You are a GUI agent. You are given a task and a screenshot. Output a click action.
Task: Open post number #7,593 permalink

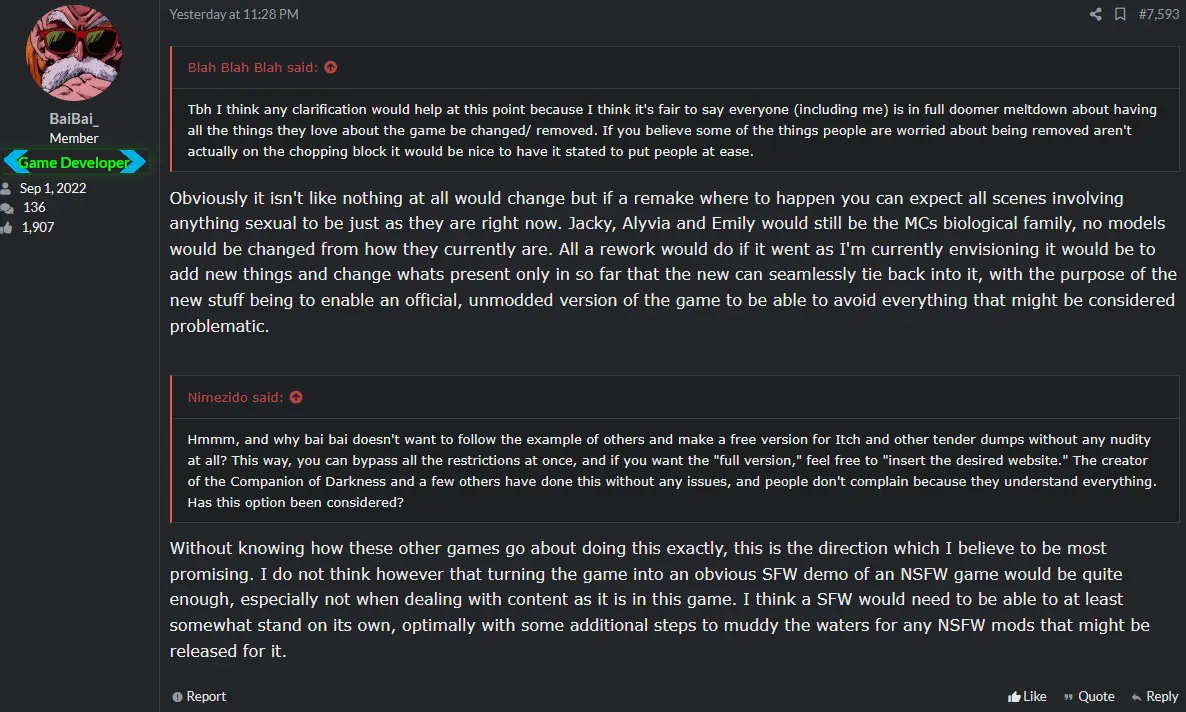[1159, 14]
